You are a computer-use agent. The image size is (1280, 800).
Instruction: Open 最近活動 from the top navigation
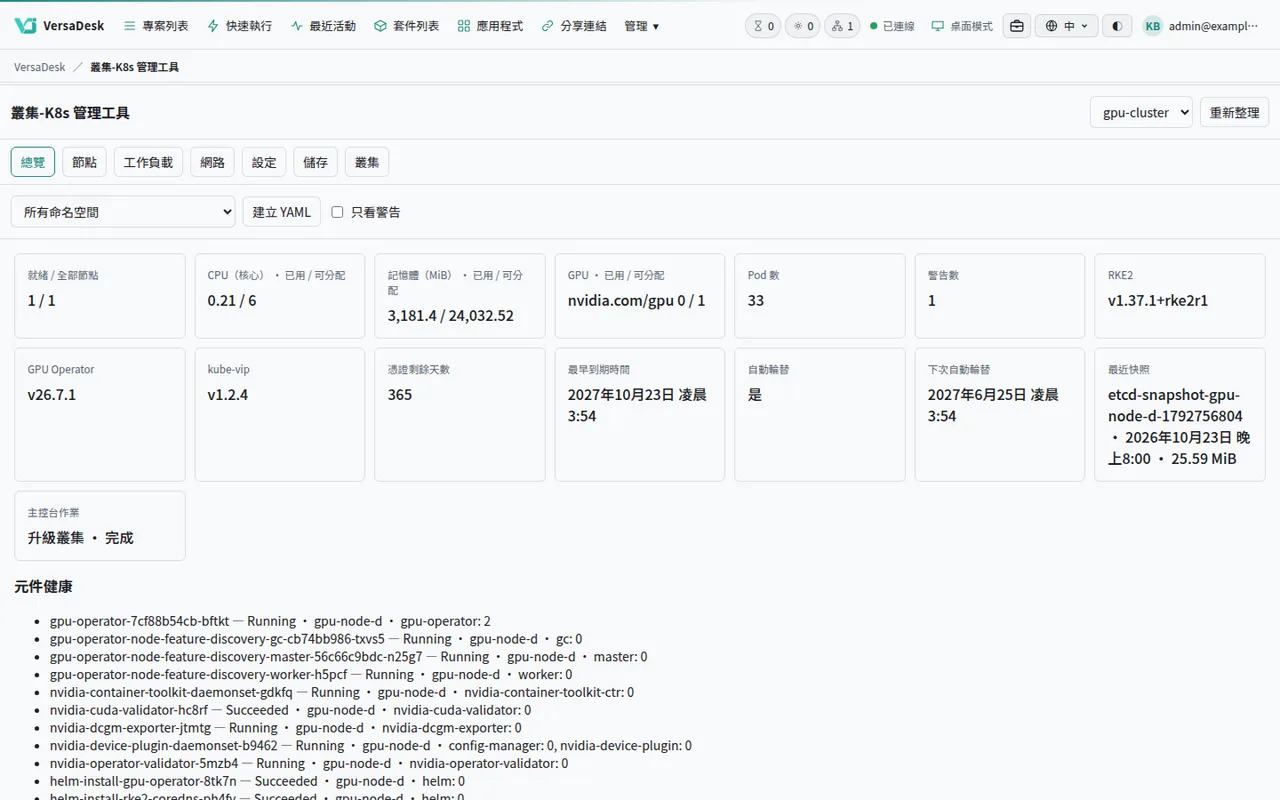click(323, 26)
